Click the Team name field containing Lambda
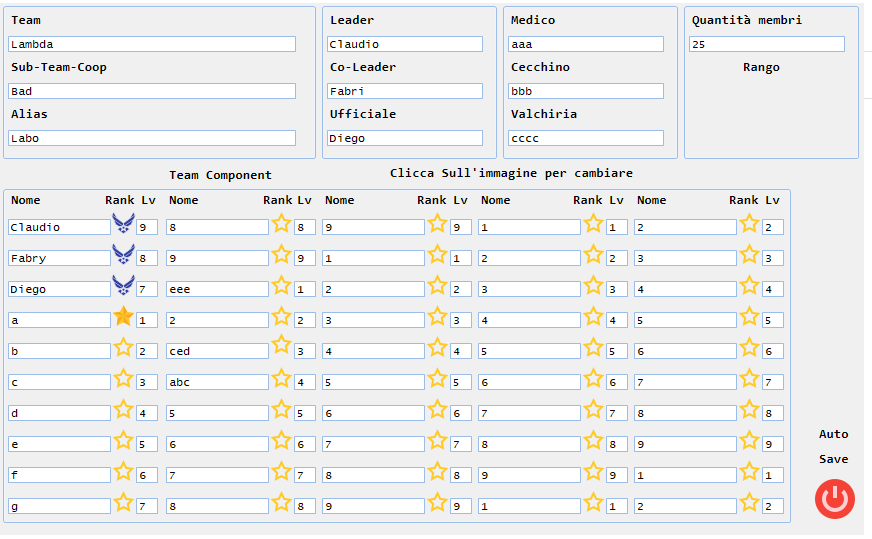This screenshot has height=539, width=872. tap(152, 44)
